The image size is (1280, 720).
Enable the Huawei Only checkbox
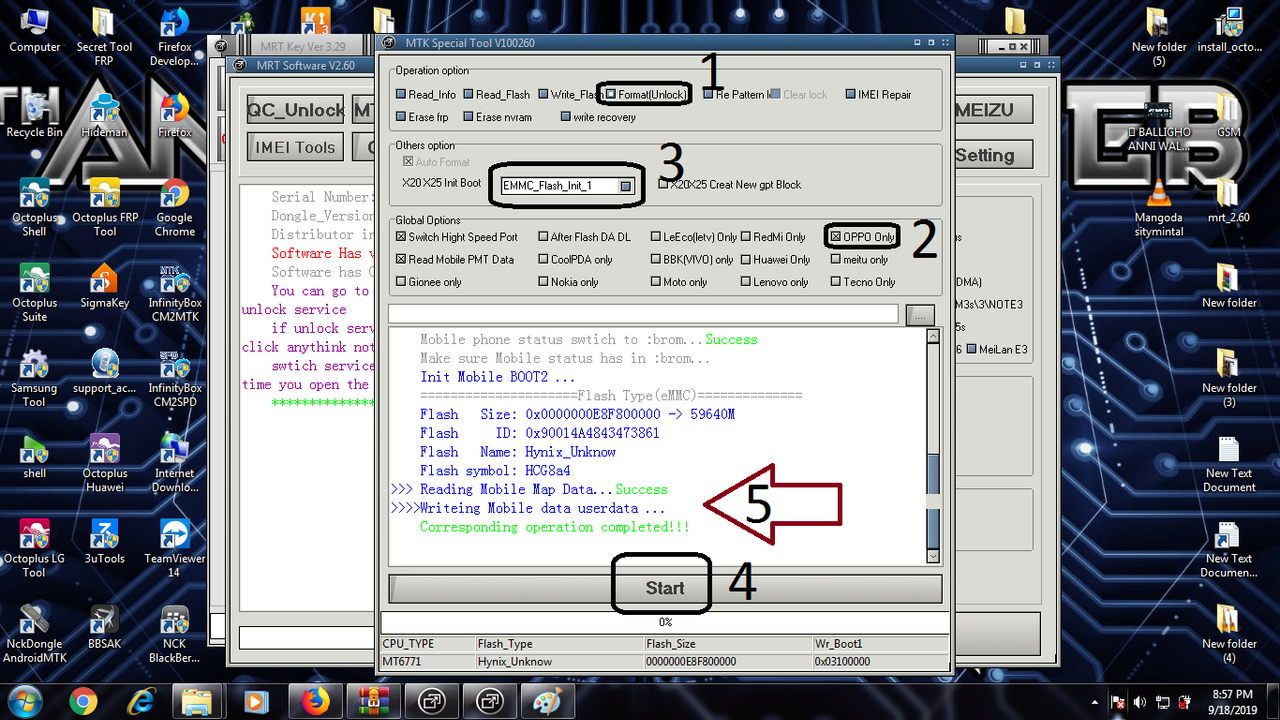(x=746, y=260)
